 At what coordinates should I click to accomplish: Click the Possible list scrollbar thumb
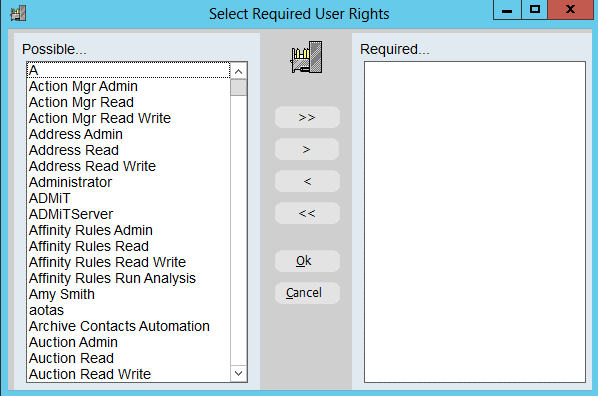pyautogui.click(x=239, y=87)
